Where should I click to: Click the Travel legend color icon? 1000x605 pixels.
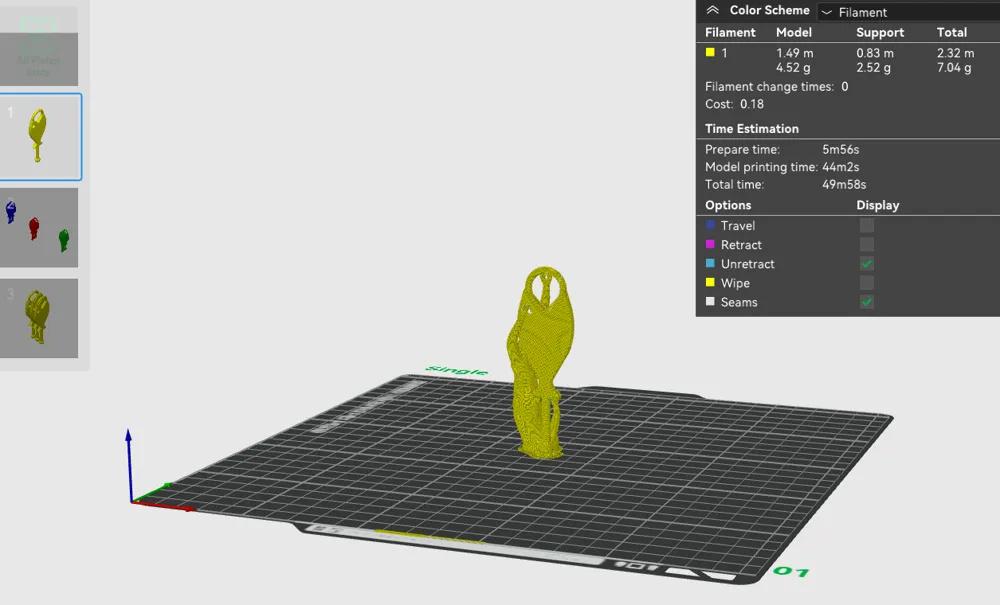[x=710, y=225]
